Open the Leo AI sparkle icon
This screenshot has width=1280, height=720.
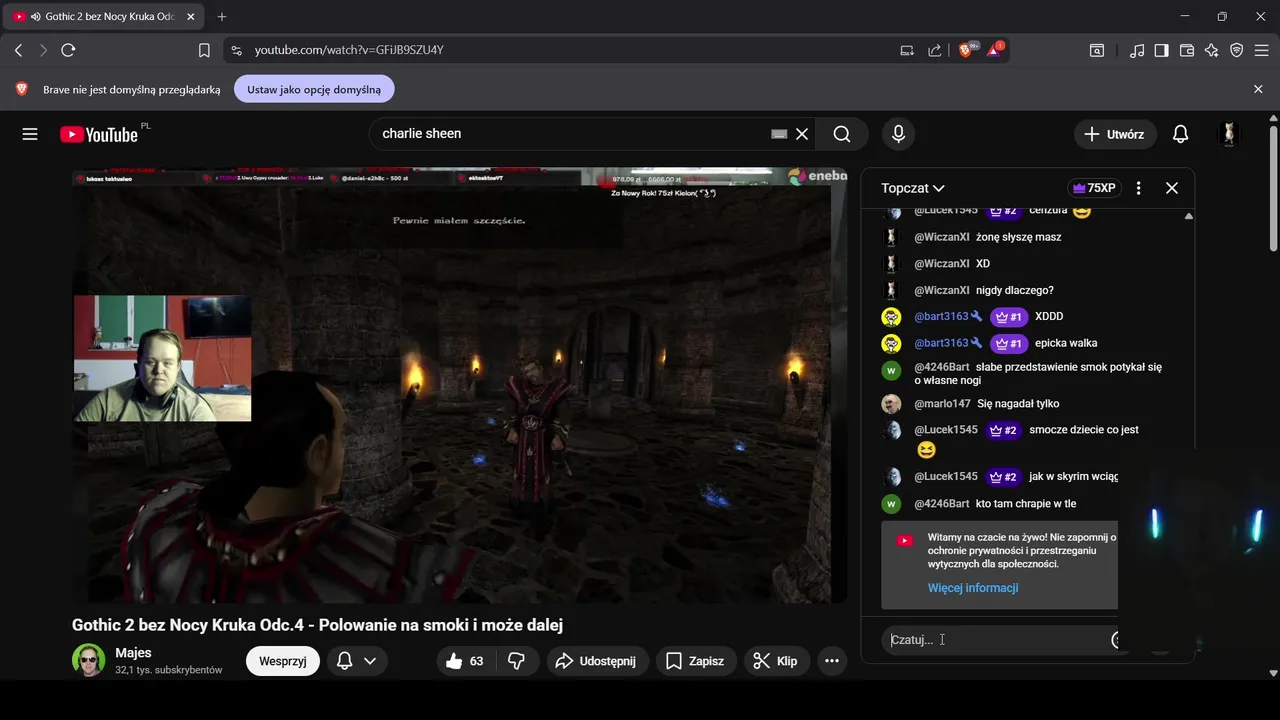click(1212, 50)
